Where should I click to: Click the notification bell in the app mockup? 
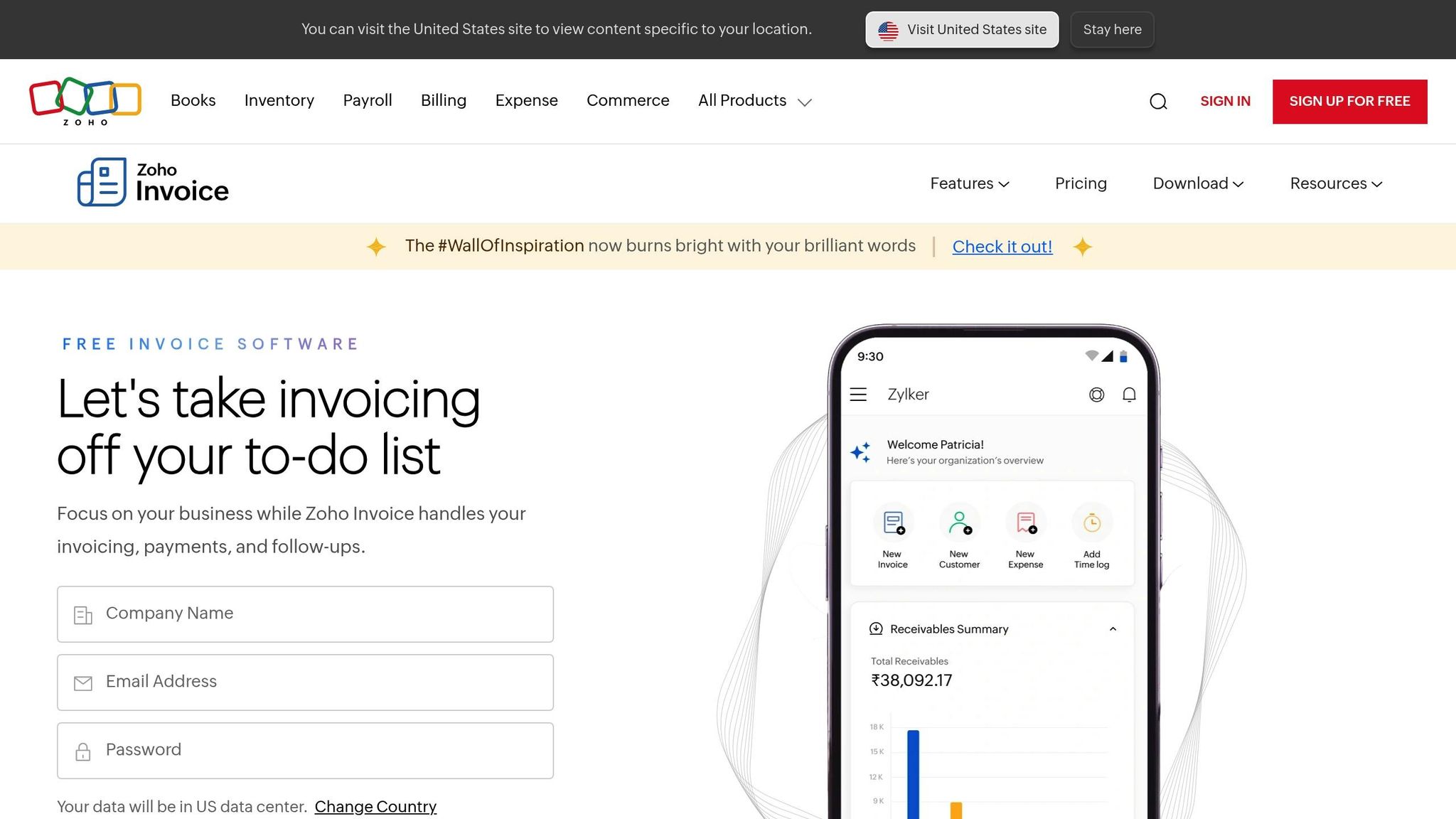click(x=1129, y=394)
